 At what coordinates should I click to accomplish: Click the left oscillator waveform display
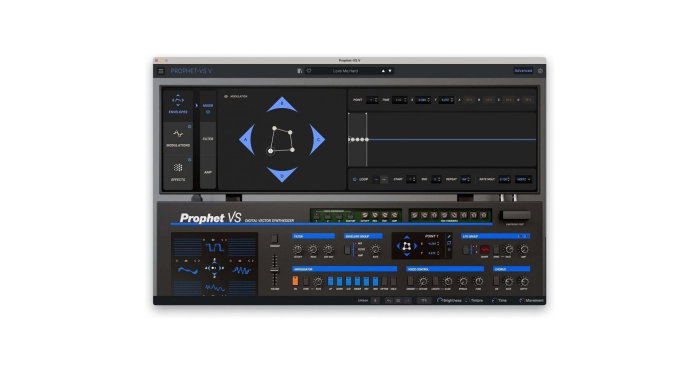point(188,270)
